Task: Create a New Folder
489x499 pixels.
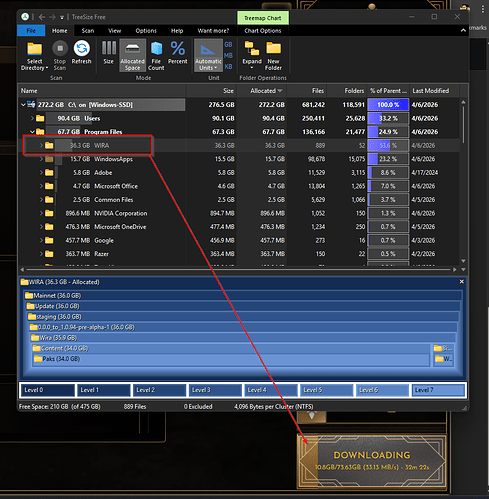Action: [x=273, y=56]
